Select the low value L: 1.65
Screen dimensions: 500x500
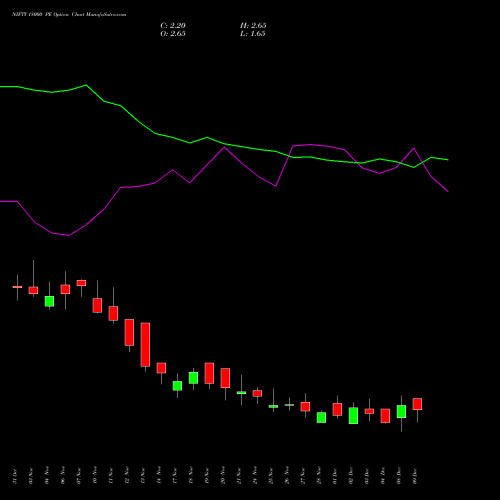(x=253, y=34)
